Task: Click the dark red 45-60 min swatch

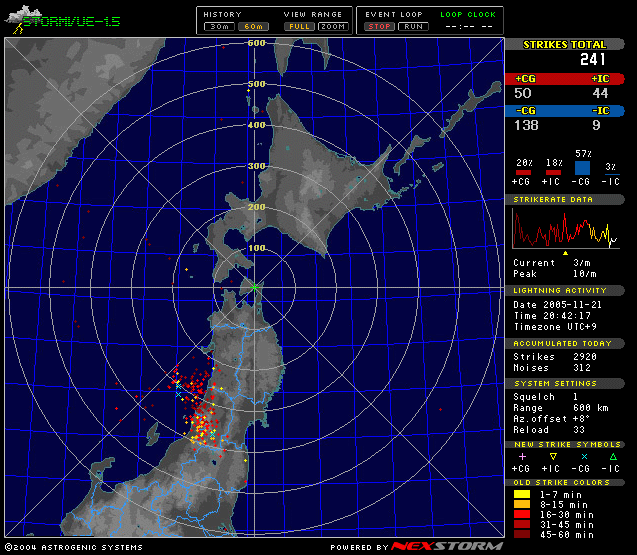Action: [521, 533]
